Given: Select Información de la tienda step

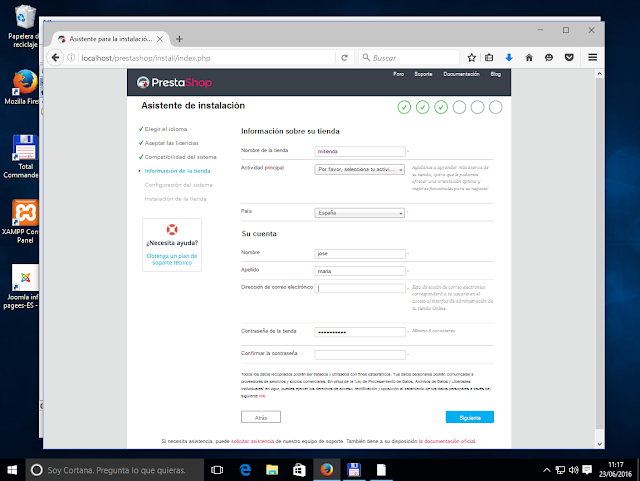Looking at the screenshot, I should pyautogui.click(x=178, y=171).
